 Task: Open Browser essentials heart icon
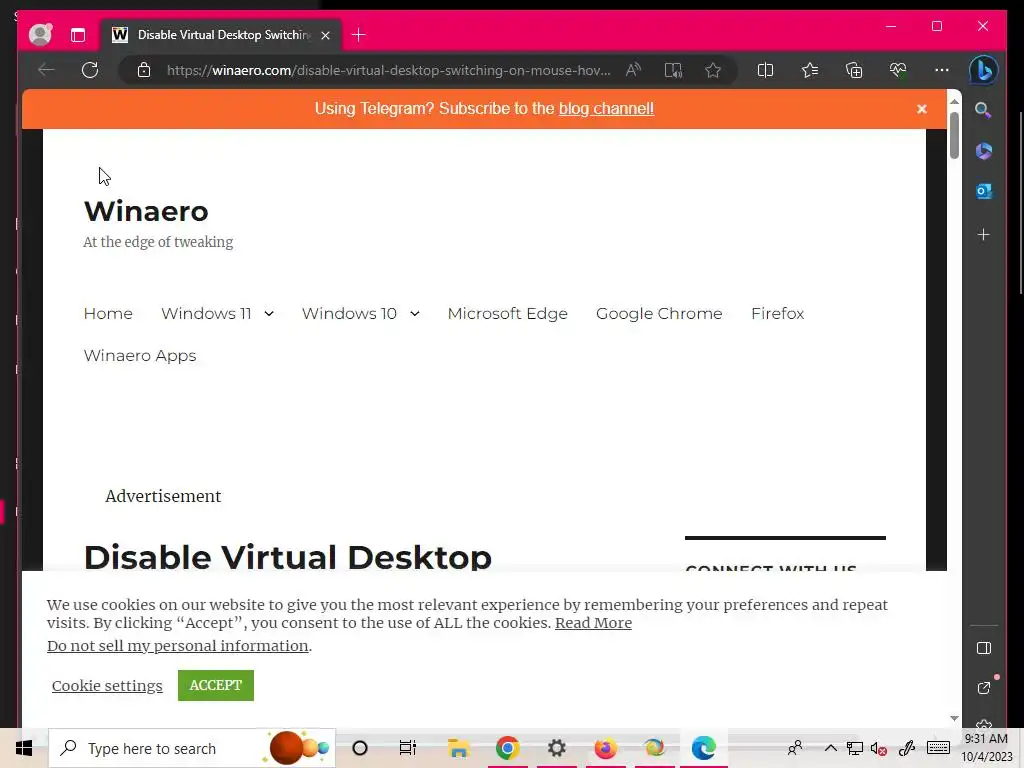[898, 70]
